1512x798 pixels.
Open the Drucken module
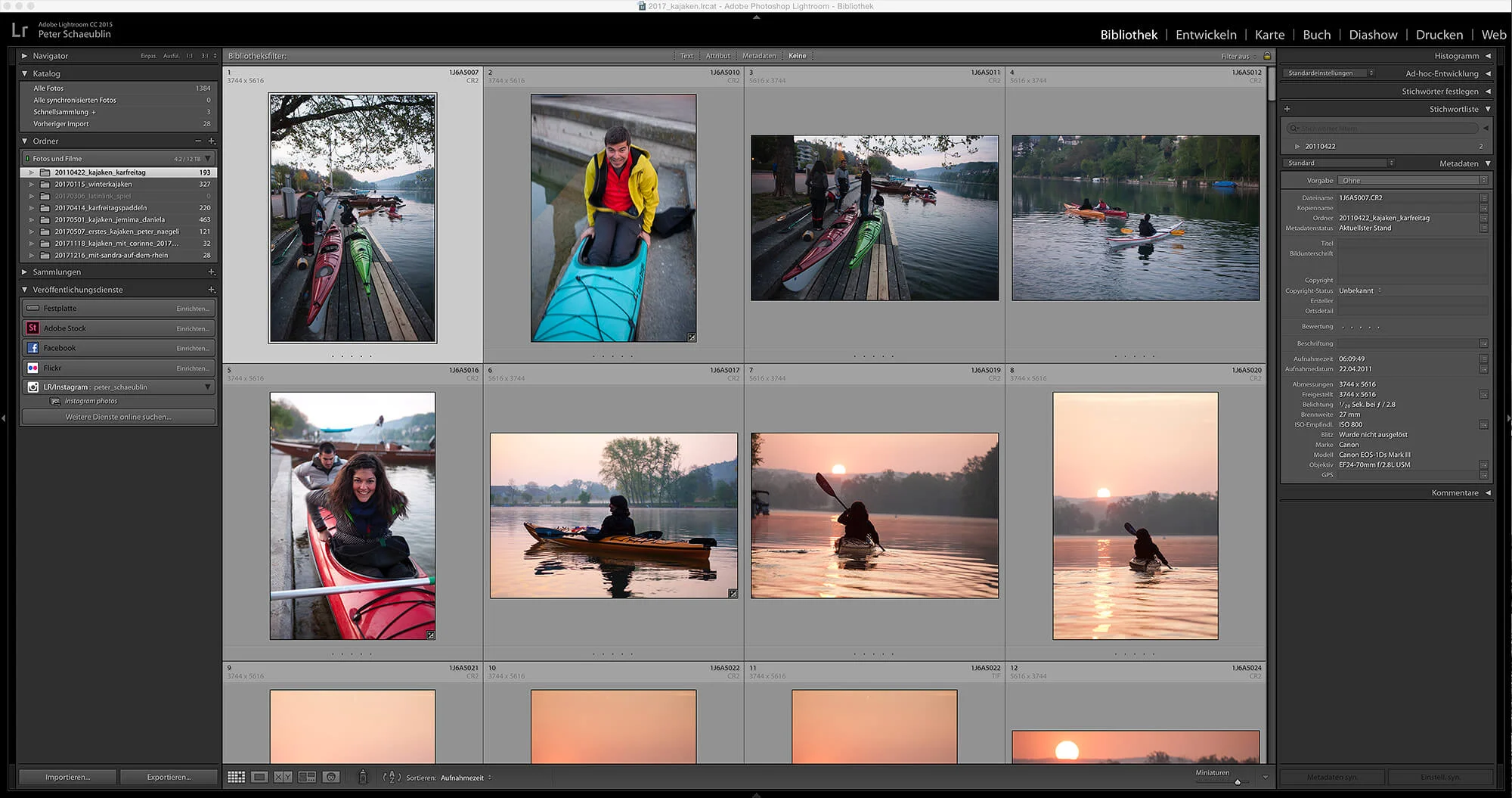pyautogui.click(x=1439, y=35)
